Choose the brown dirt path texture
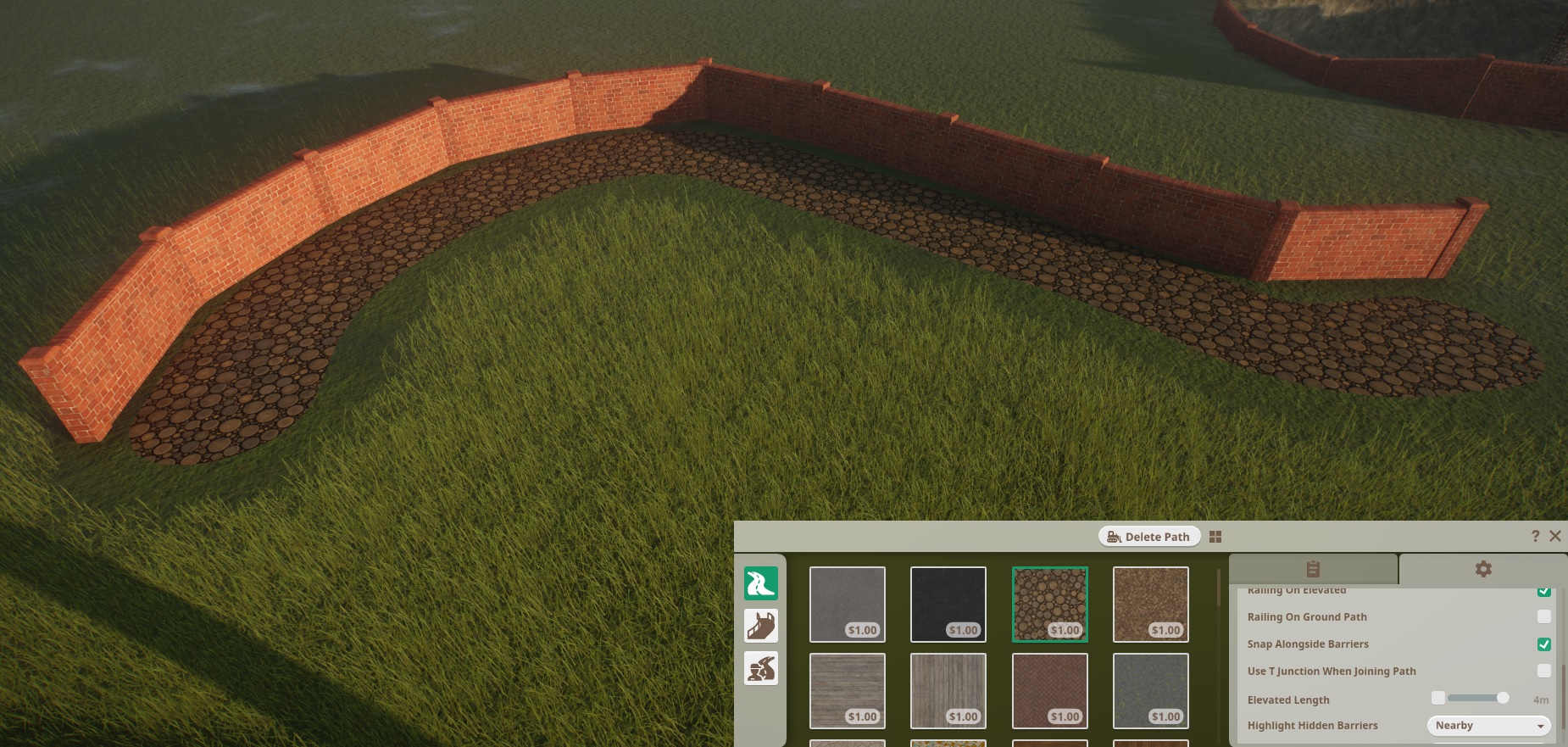 (x=1151, y=605)
